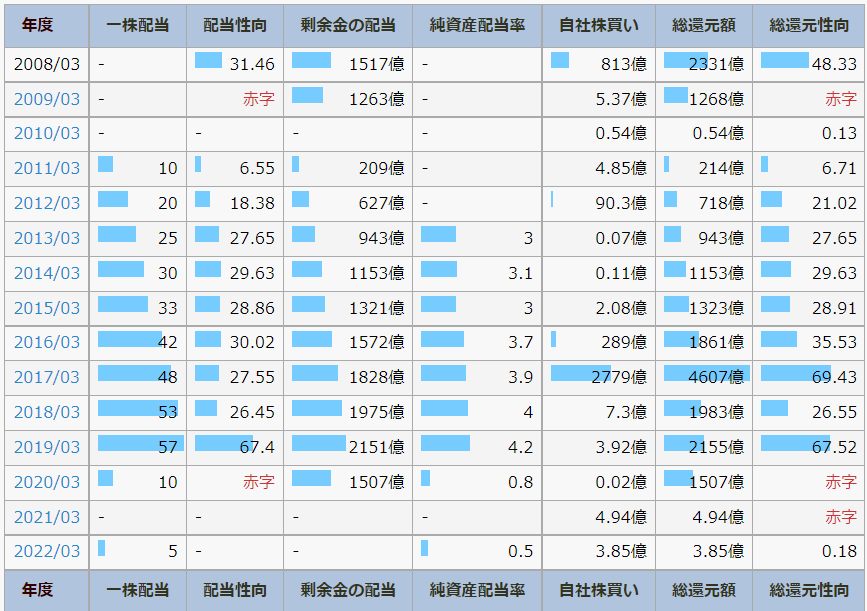Select the total return ratio 6.71
867x611 pixels.
point(839,168)
